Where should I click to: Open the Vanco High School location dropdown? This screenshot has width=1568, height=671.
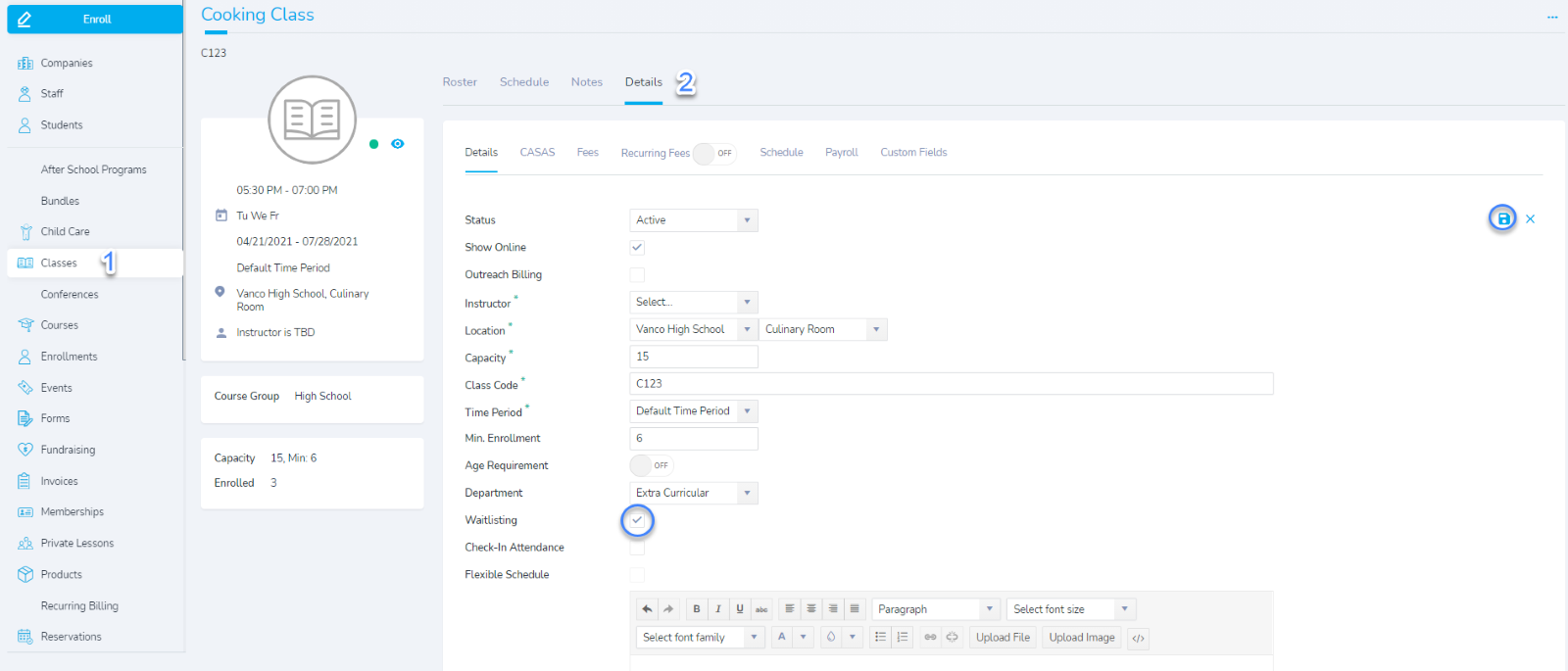694,330
